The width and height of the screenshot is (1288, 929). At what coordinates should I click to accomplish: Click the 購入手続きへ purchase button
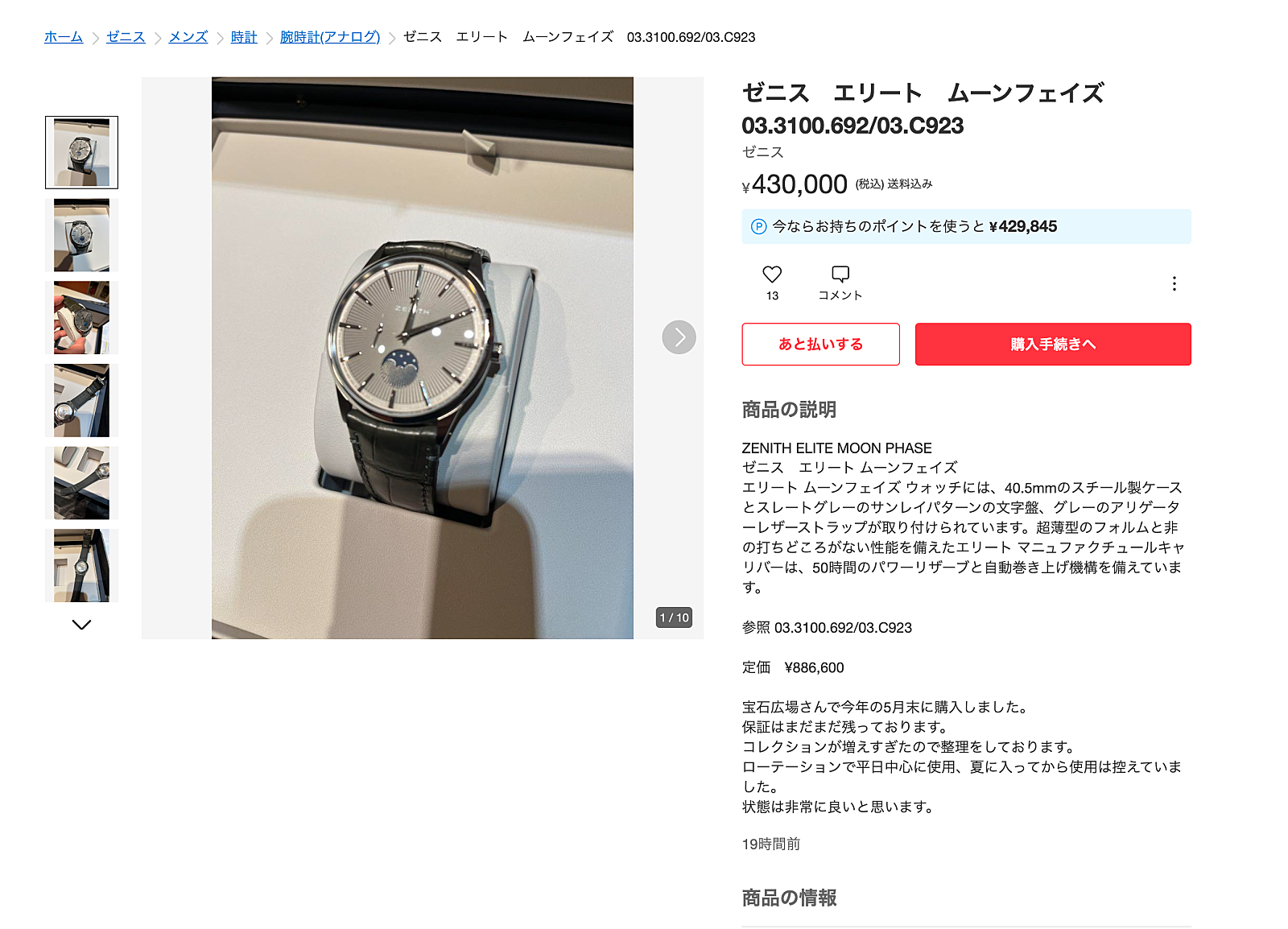(1053, 345)
